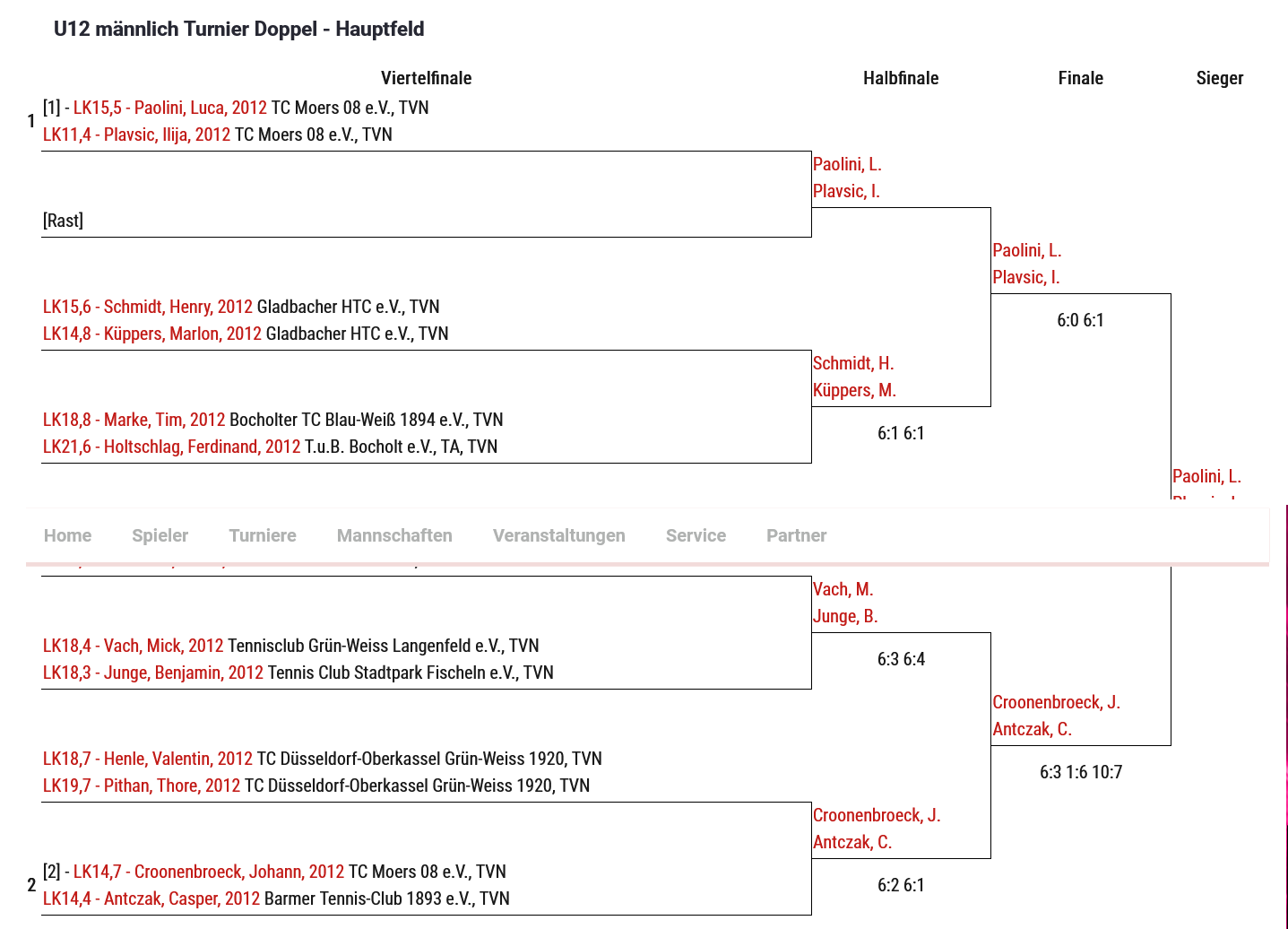Viewport: 1288px width, 929px height.
Task: Select the Partner menu item
Action: (796, 535)
